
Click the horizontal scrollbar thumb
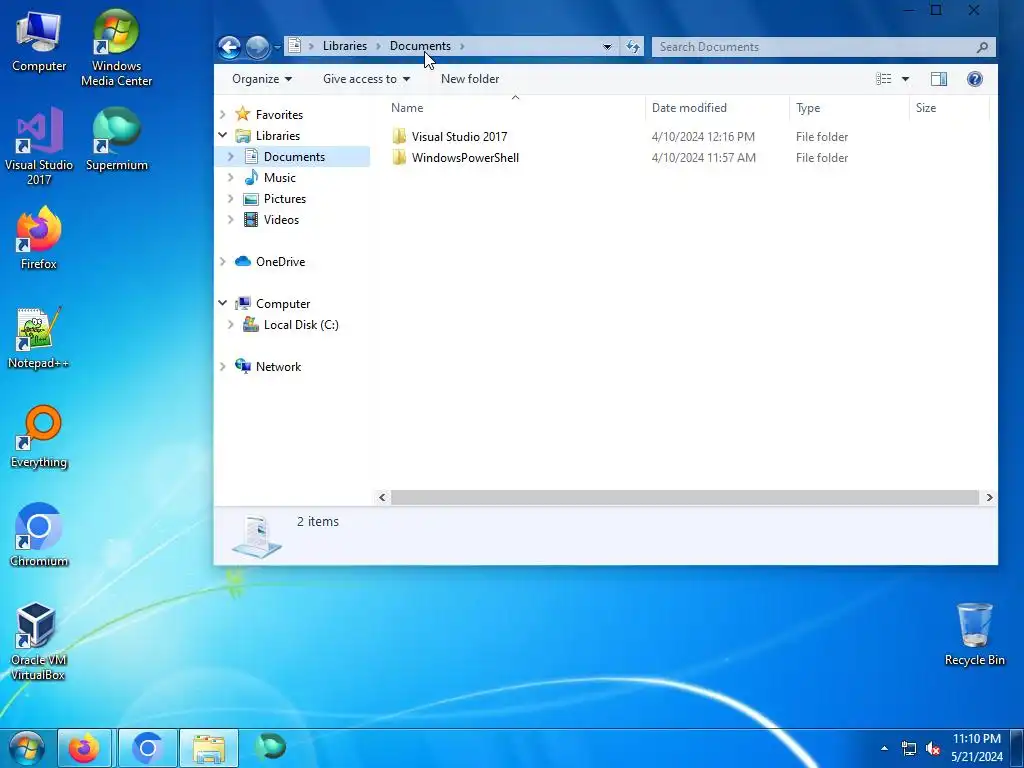tap(684, 498)
